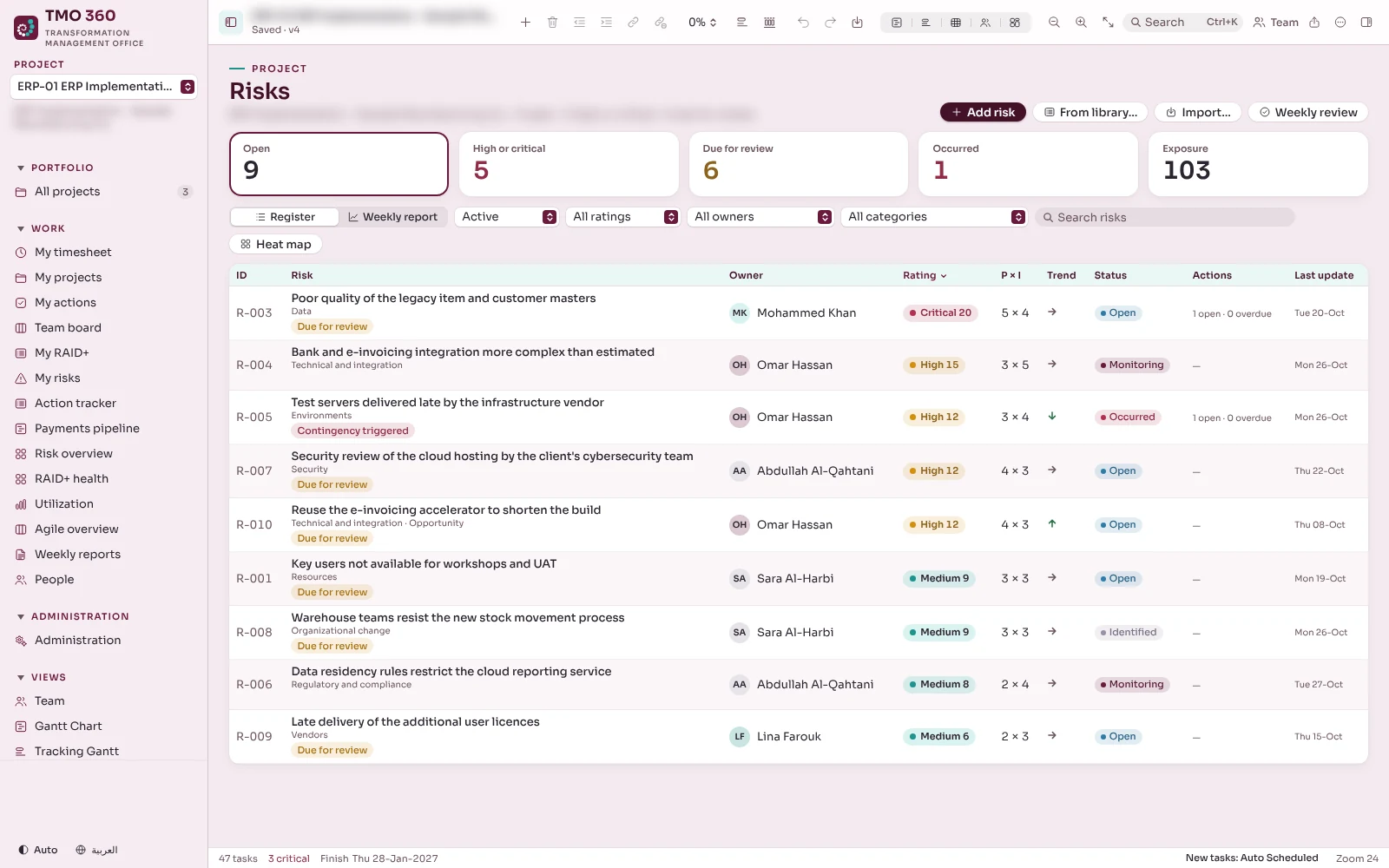This screenshot has width=1389, height=868.
Task: Switch to the people view icon in toolbar
Action: (984, 23)
